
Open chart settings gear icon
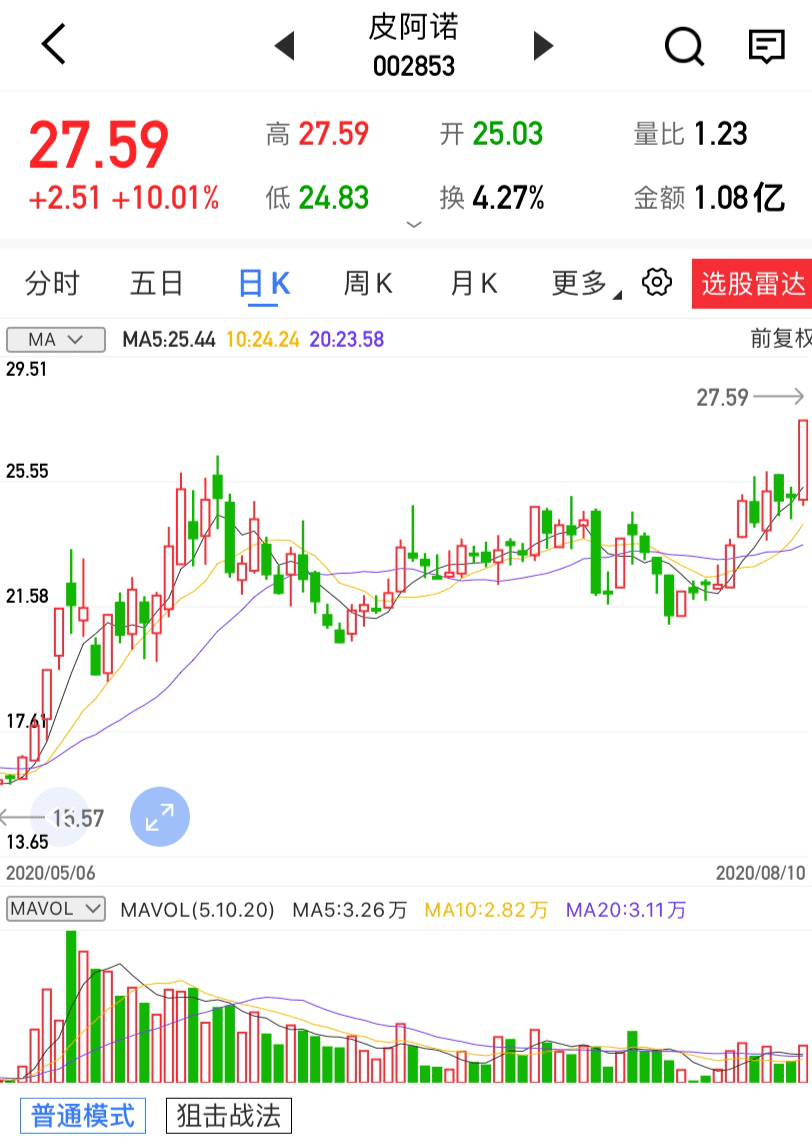pos(656,283)
